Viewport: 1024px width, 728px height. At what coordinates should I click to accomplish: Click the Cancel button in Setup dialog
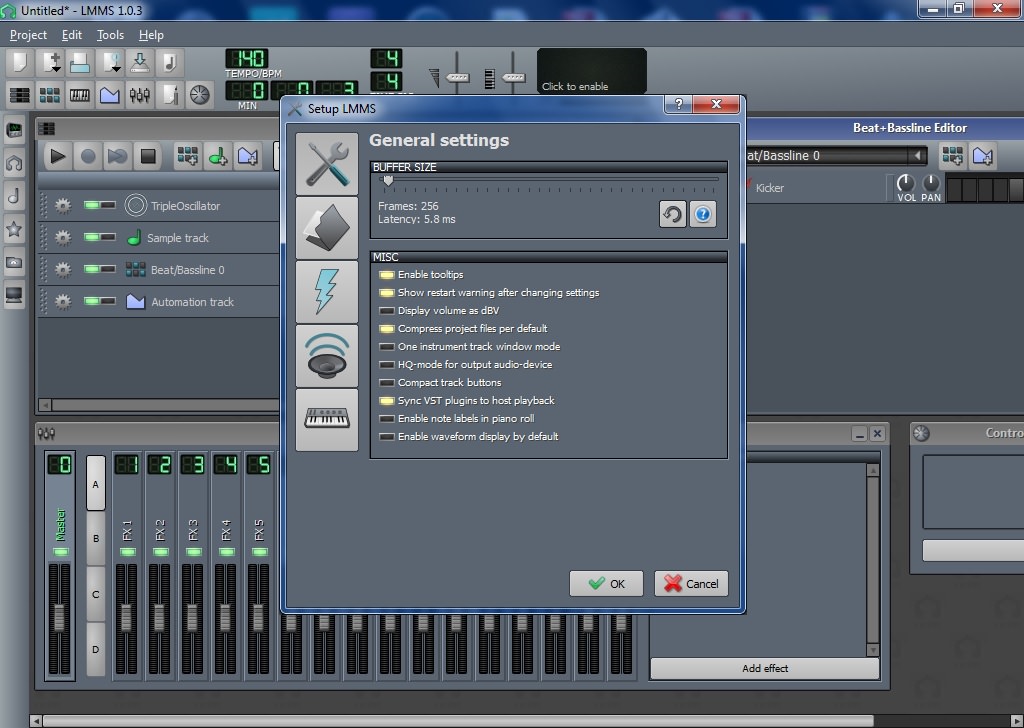tap(690, 583)
